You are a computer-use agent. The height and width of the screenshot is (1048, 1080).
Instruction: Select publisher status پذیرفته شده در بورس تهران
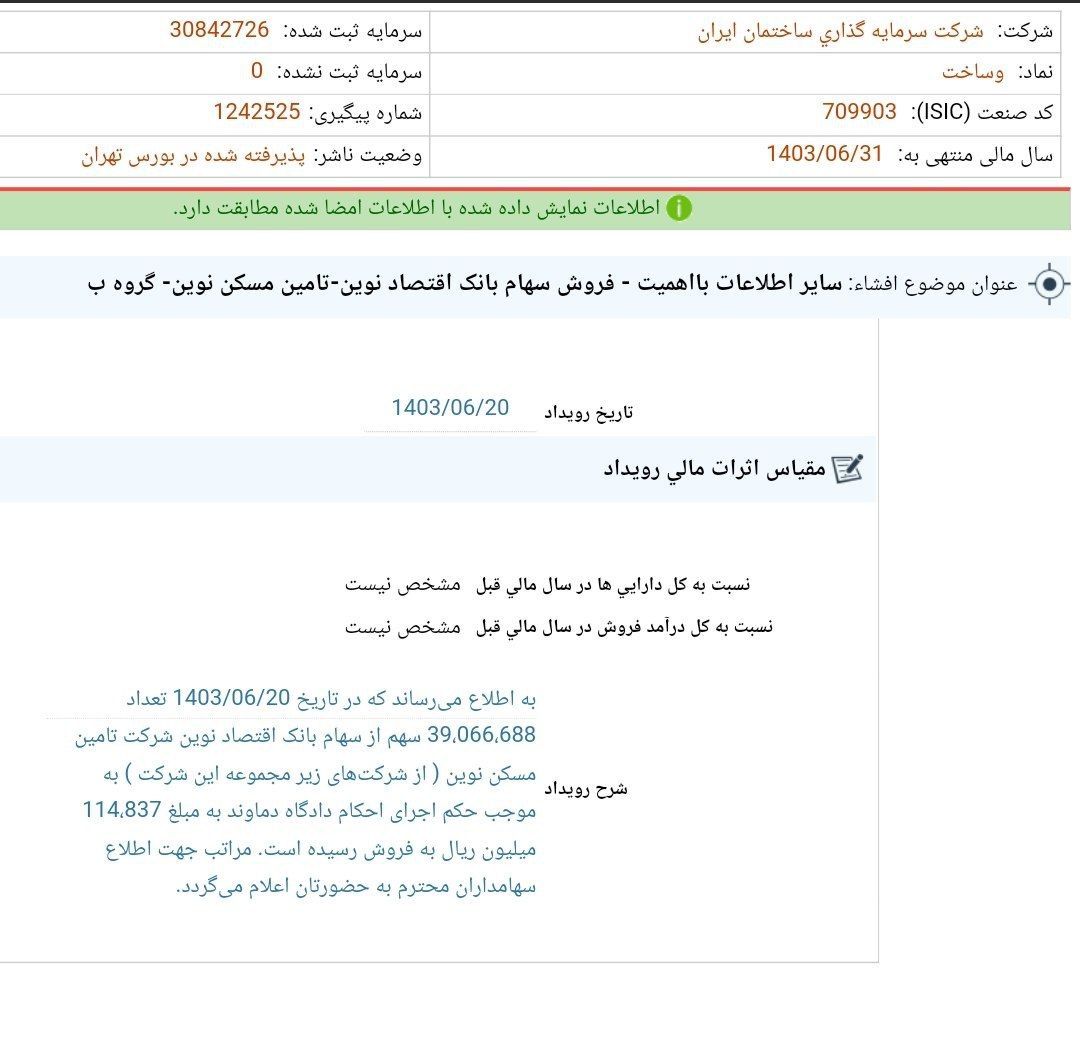[193, 155]
